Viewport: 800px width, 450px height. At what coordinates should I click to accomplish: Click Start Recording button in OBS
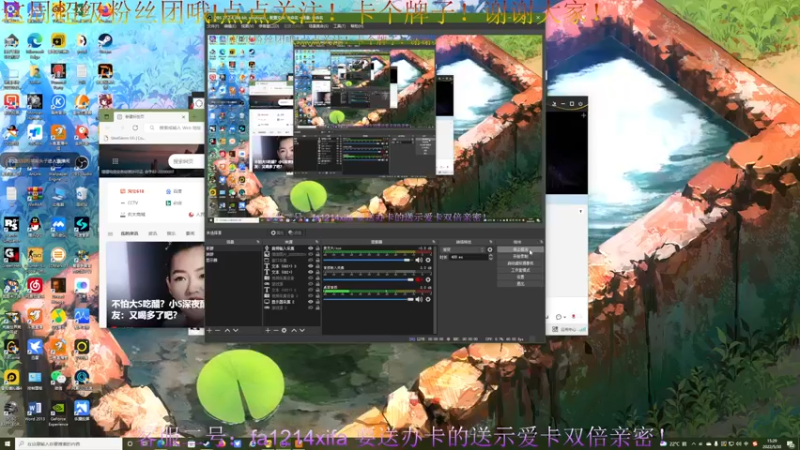tap(520, 256)
